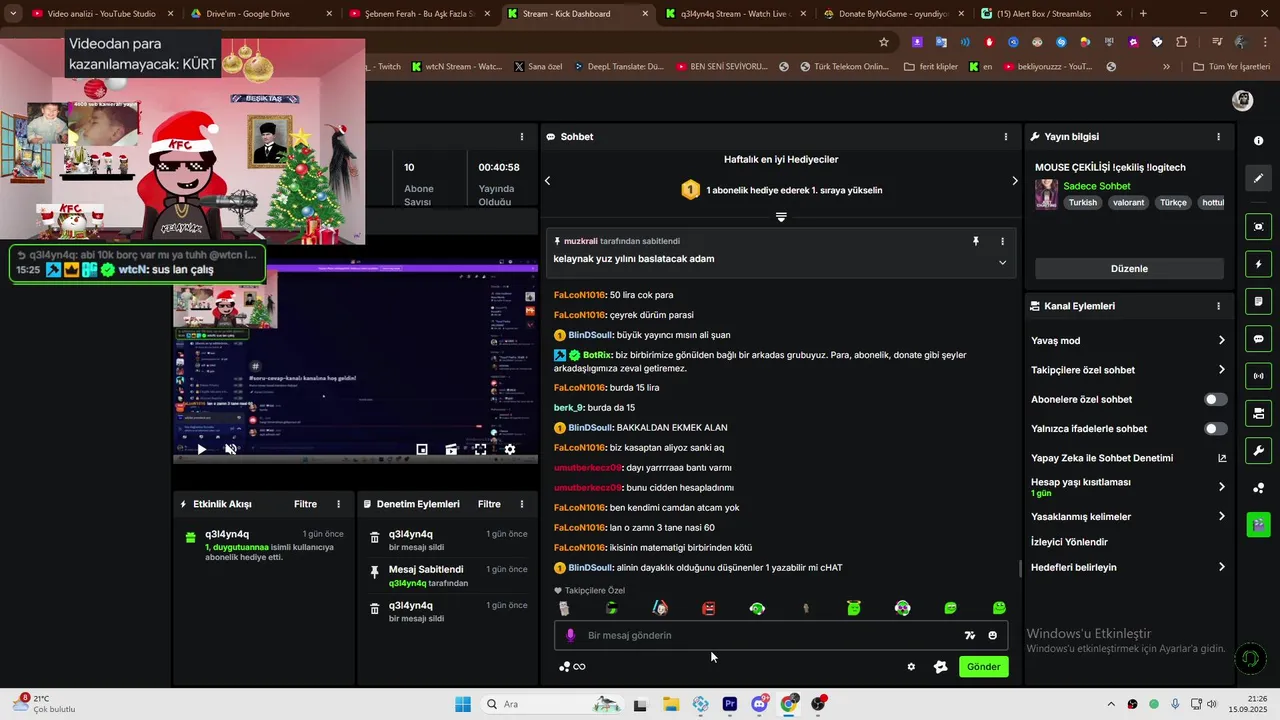The width and height of the screenshot is (1280, 720).
Task: Click the Sadece Sohbet category link
Action: pyautogui.click(x=1097, y=186)
